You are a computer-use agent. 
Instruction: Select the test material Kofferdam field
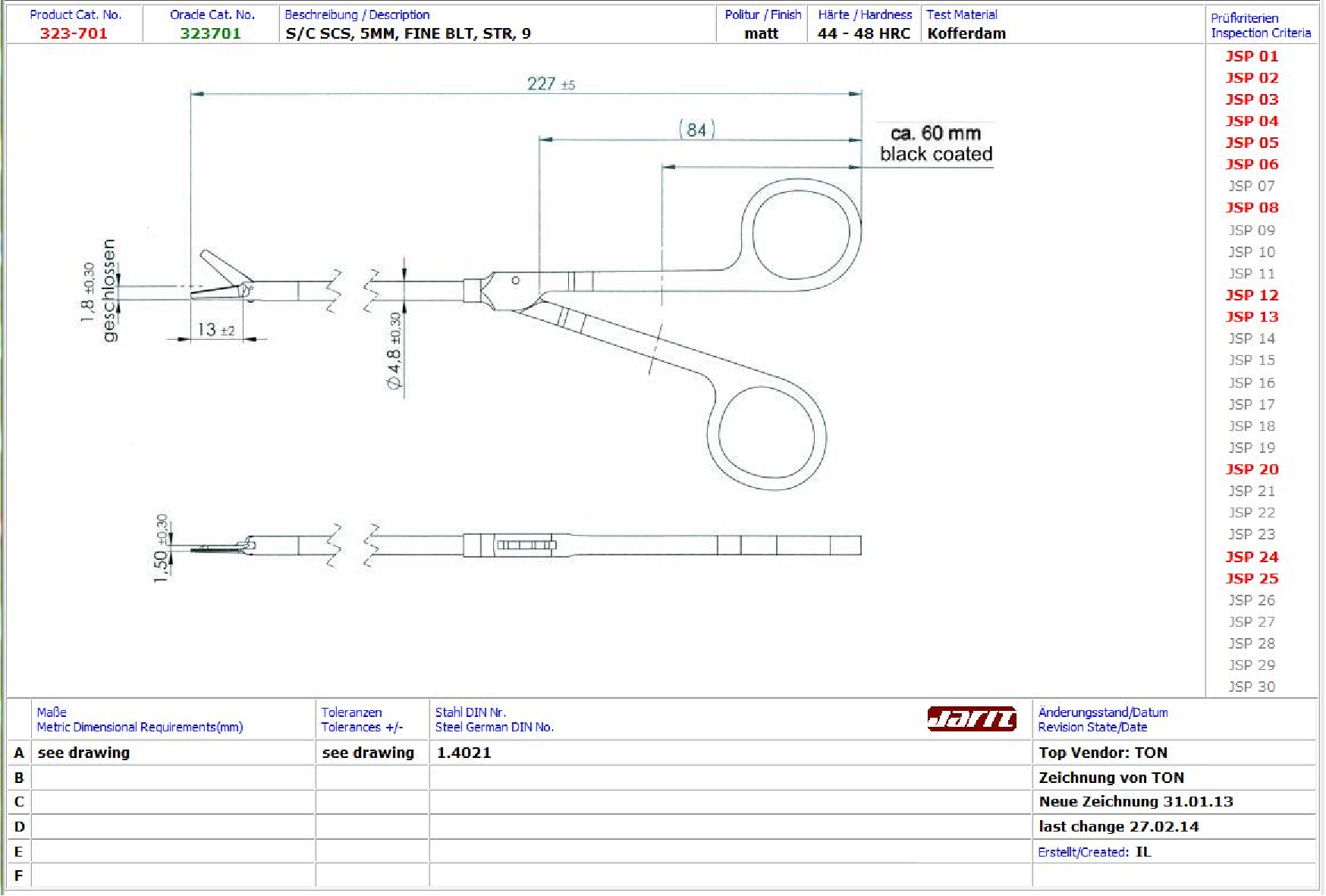pyautogui.click(x=966, y=33)
